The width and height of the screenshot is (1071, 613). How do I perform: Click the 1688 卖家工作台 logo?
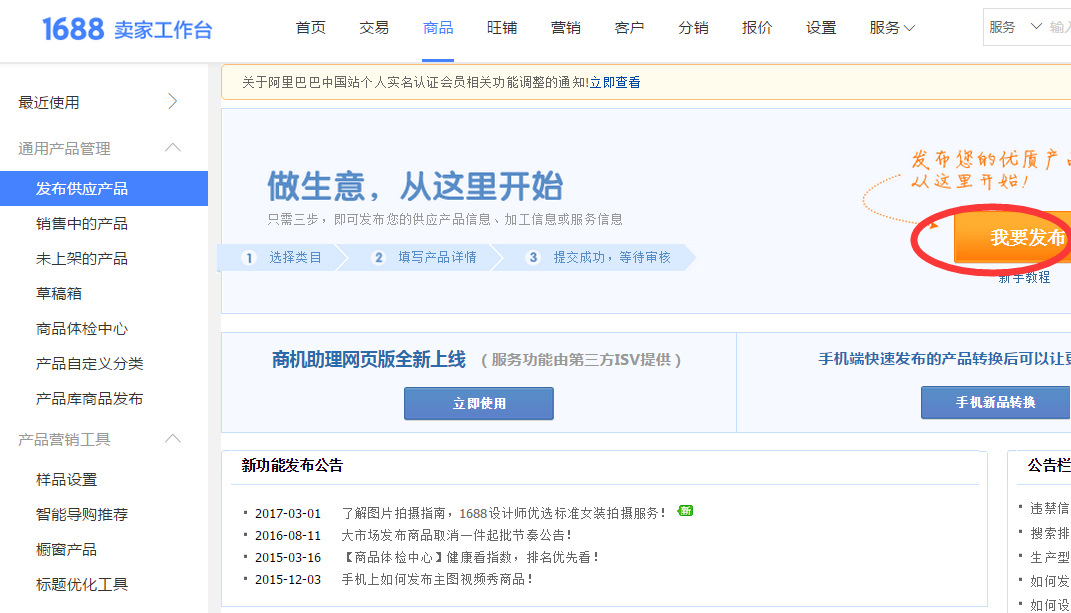pyautogui.click(x=127, y=29)
